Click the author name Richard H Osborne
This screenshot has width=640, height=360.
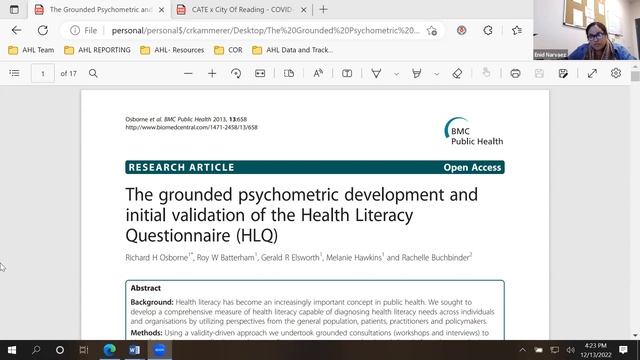coord(156,258)
